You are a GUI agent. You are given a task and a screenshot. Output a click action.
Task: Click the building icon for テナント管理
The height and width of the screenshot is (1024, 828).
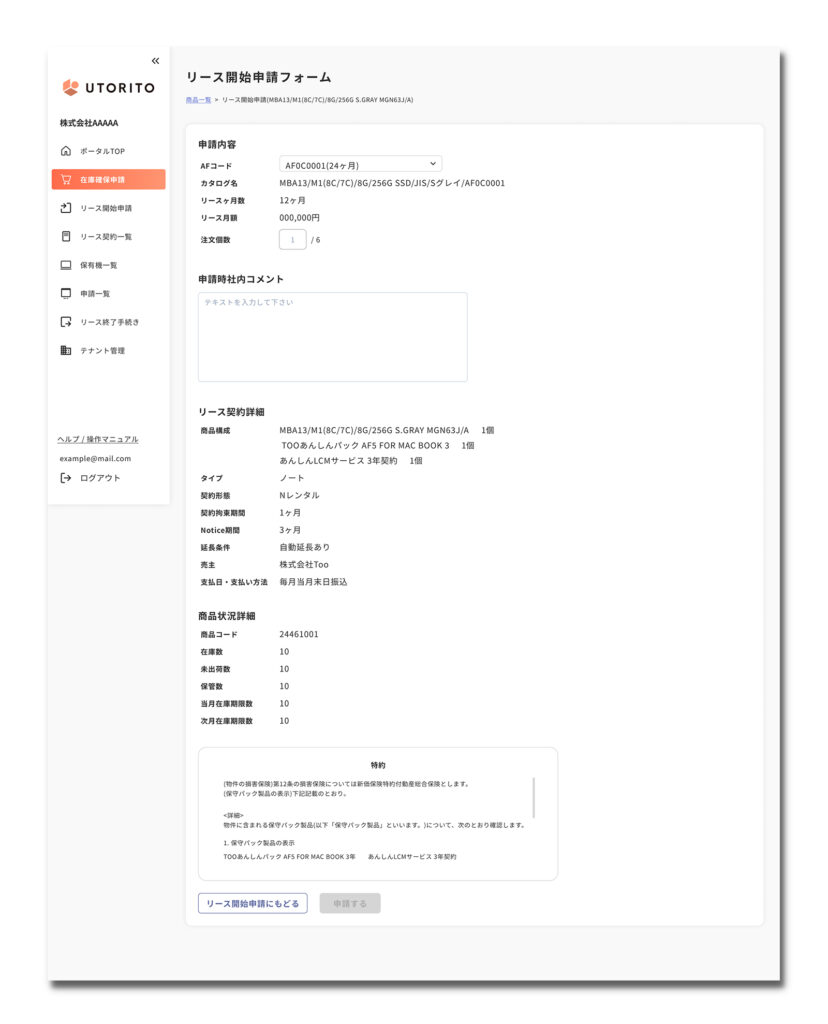[66, 351]
